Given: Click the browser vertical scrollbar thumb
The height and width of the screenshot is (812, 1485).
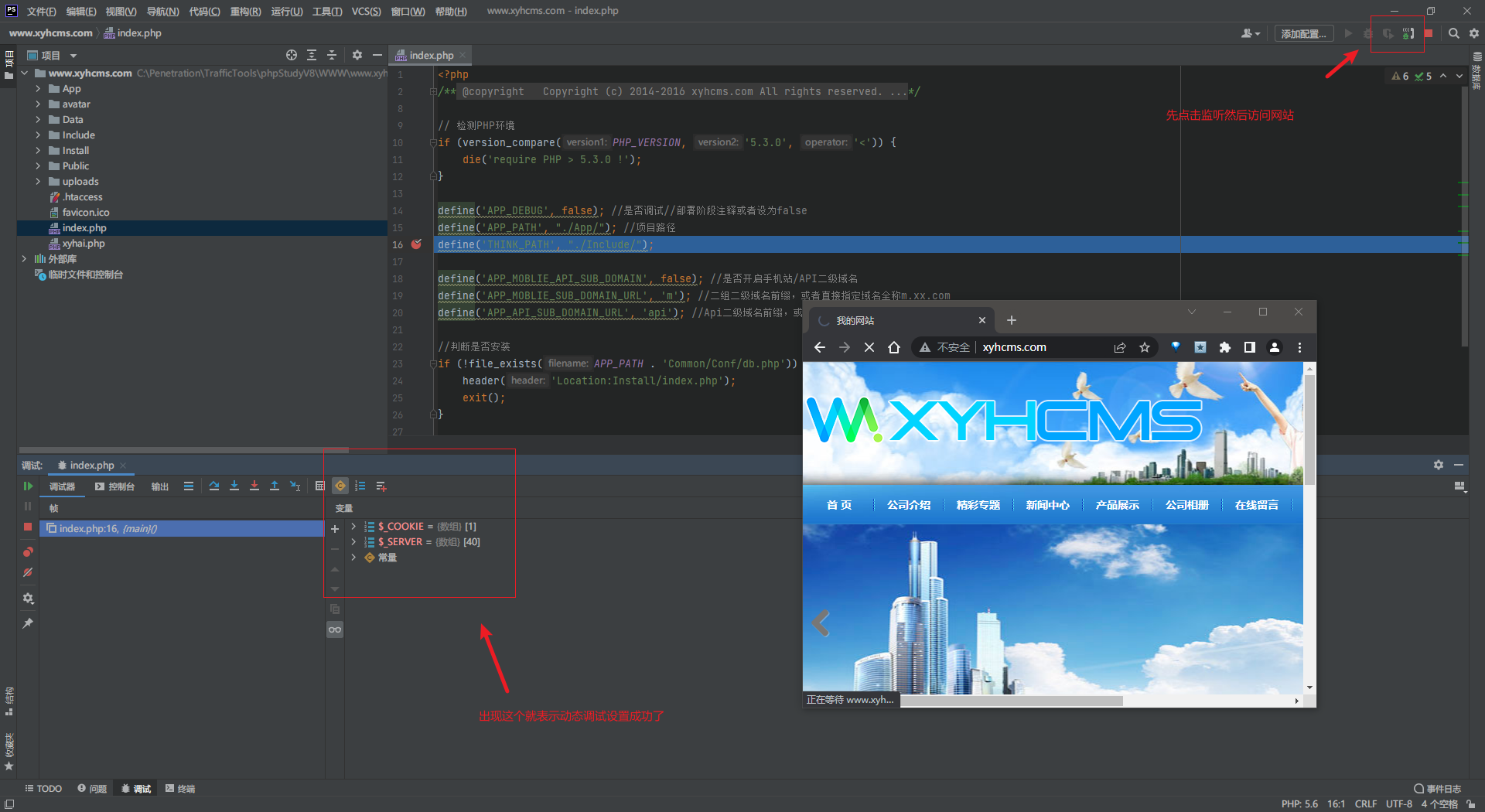Looking at the screenshot, I should click(x=1310, y=430).
